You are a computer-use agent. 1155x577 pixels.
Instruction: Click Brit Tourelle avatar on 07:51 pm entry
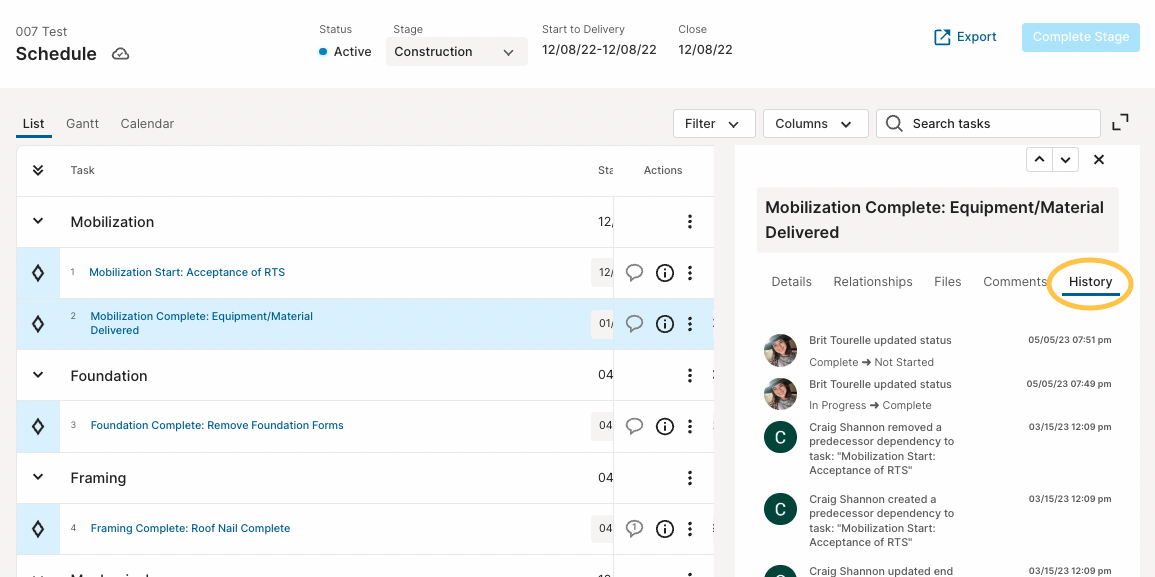[780, 350]
